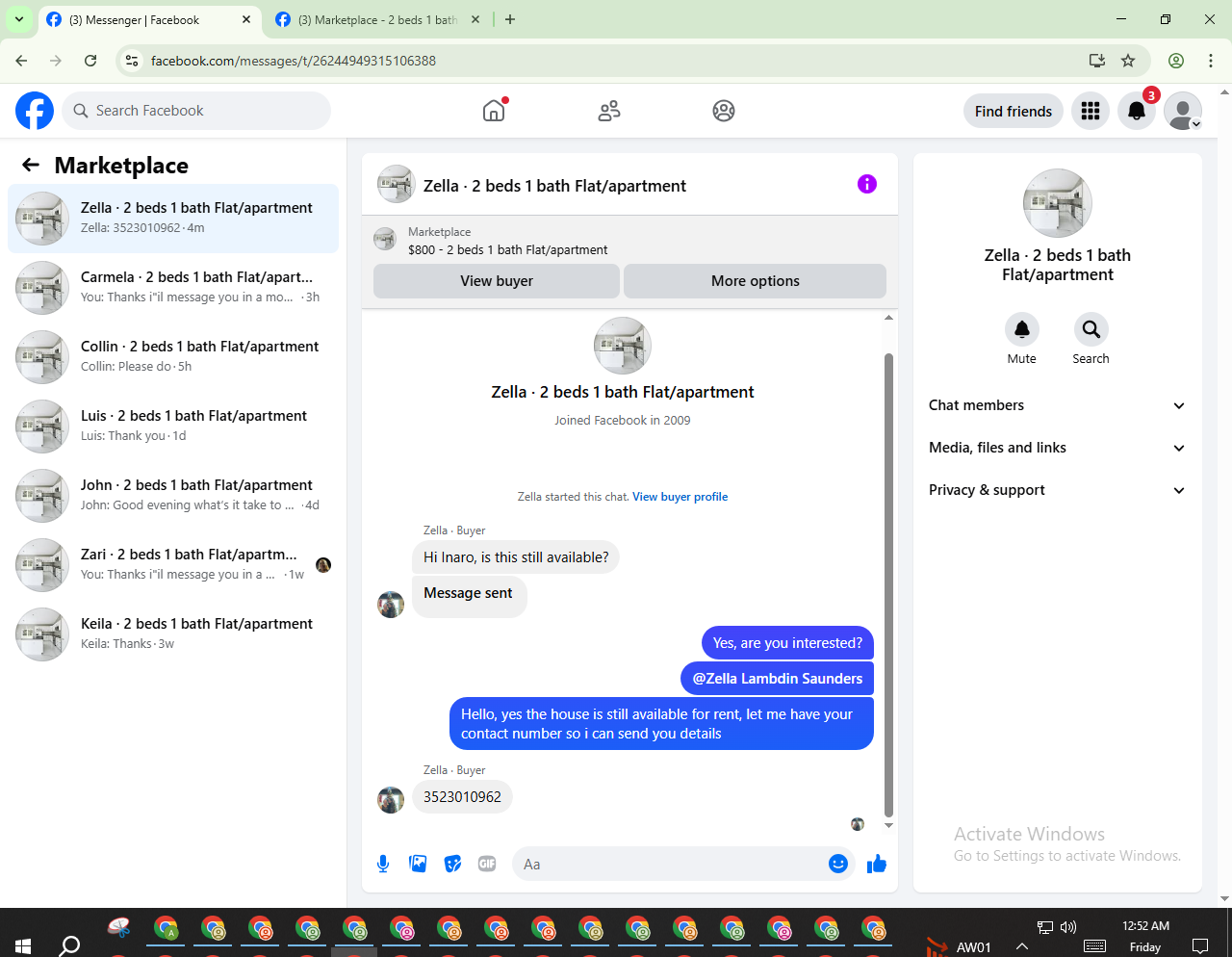Bookmark this page with the star icon
This screenshot has height=957, width=1232.
click(1128, 61)
